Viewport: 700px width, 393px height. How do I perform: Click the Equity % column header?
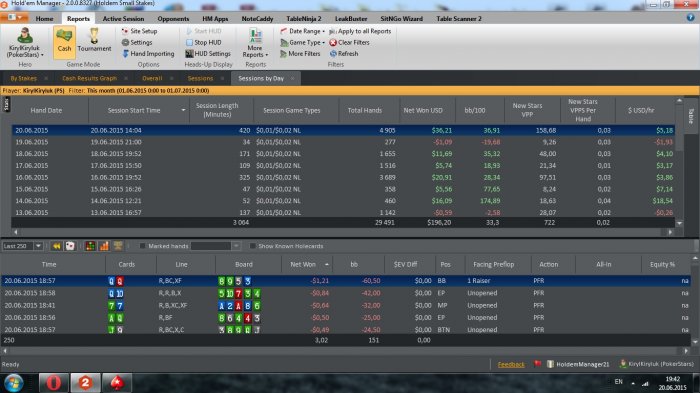[662, 265]
